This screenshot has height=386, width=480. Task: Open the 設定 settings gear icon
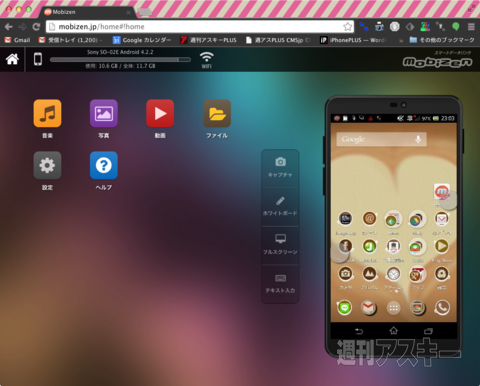47,165
